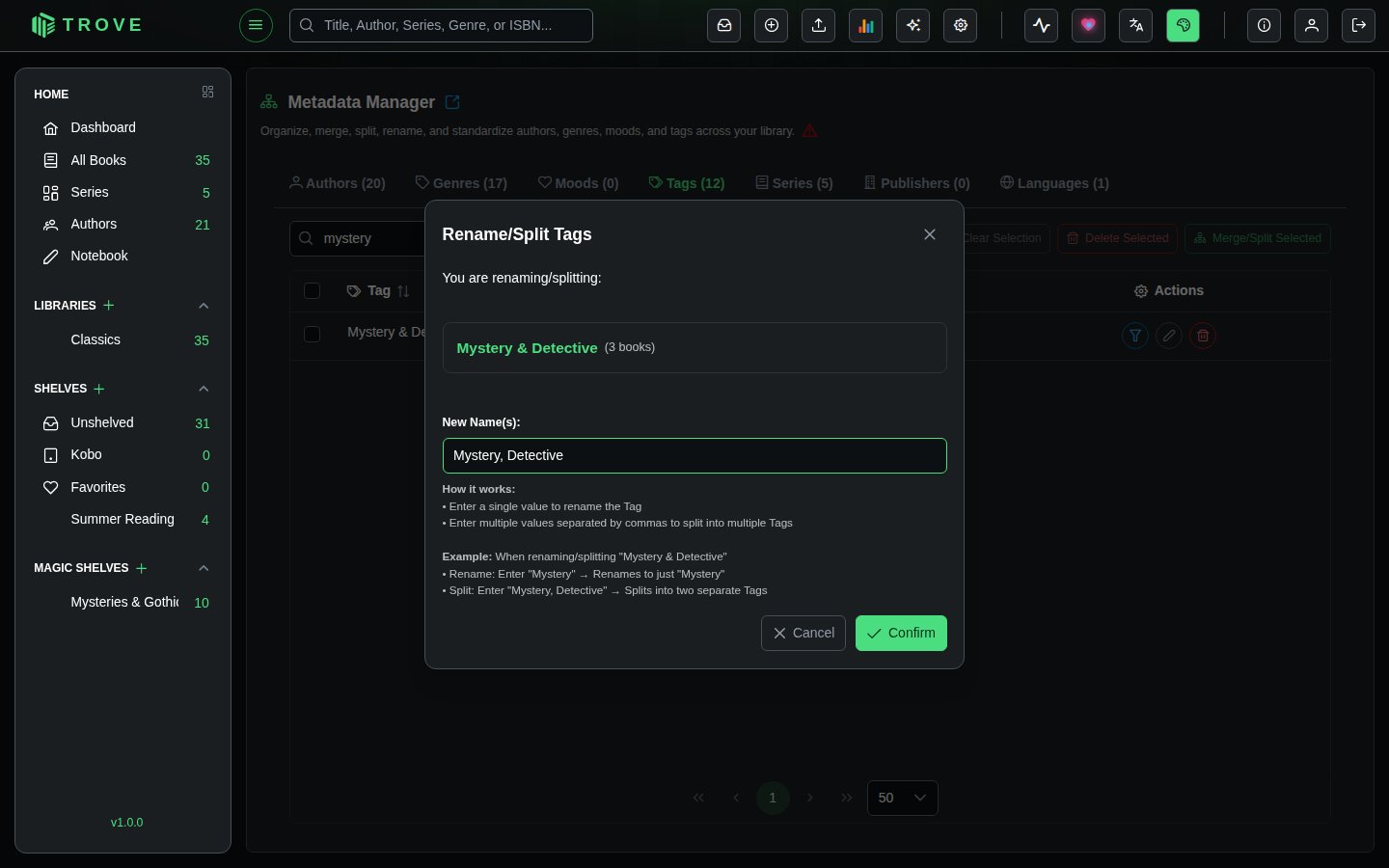The height and width of the screenshot is (868, 1389).
Task: Cancel the Rename/Split Tags dialog
Action: [803, 633]
